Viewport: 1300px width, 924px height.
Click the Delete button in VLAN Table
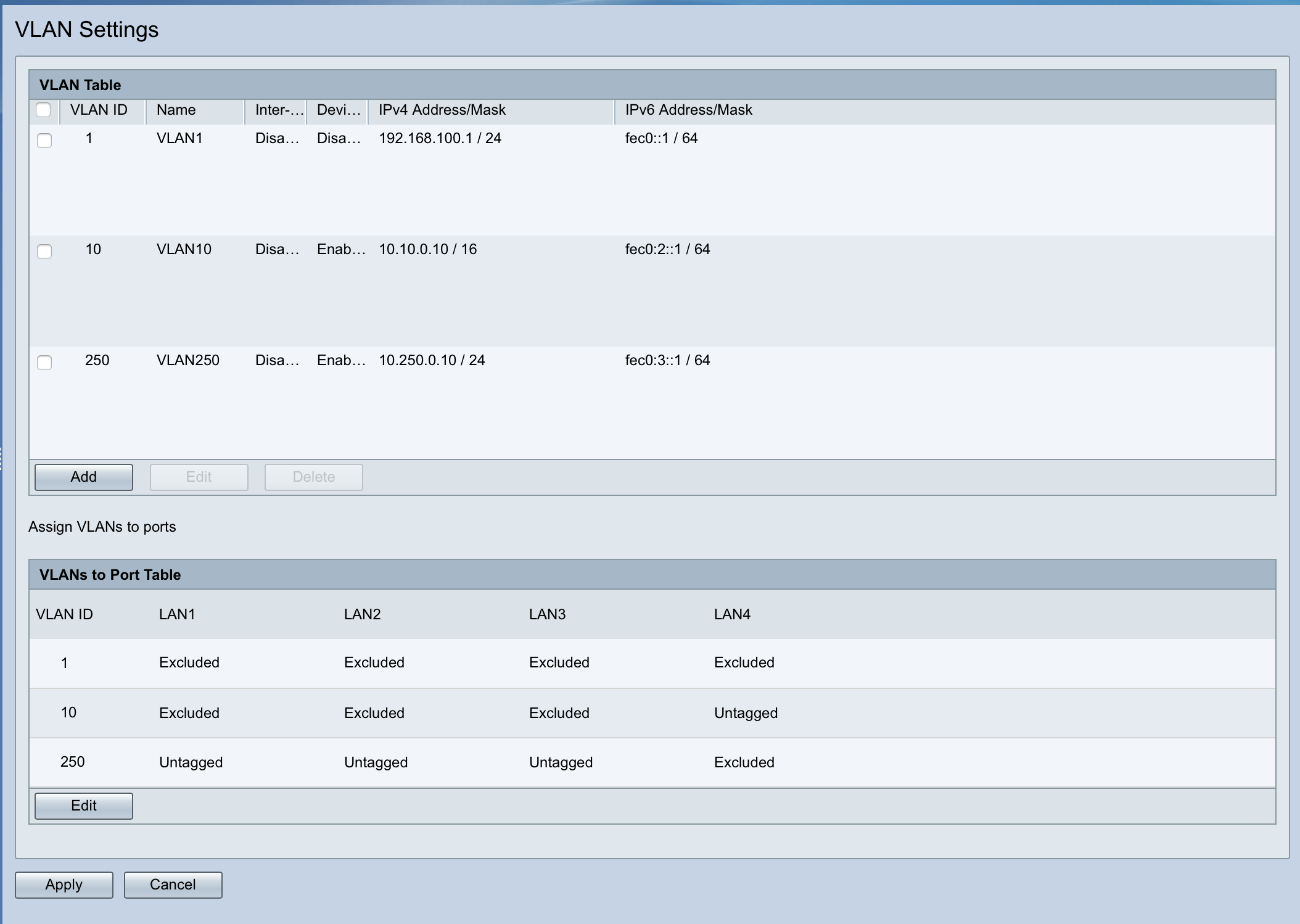[313, 477]
